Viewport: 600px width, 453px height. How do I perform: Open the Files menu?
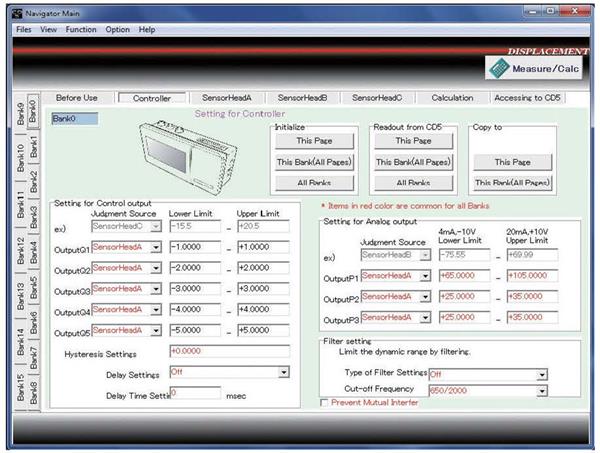pos(24,29)
